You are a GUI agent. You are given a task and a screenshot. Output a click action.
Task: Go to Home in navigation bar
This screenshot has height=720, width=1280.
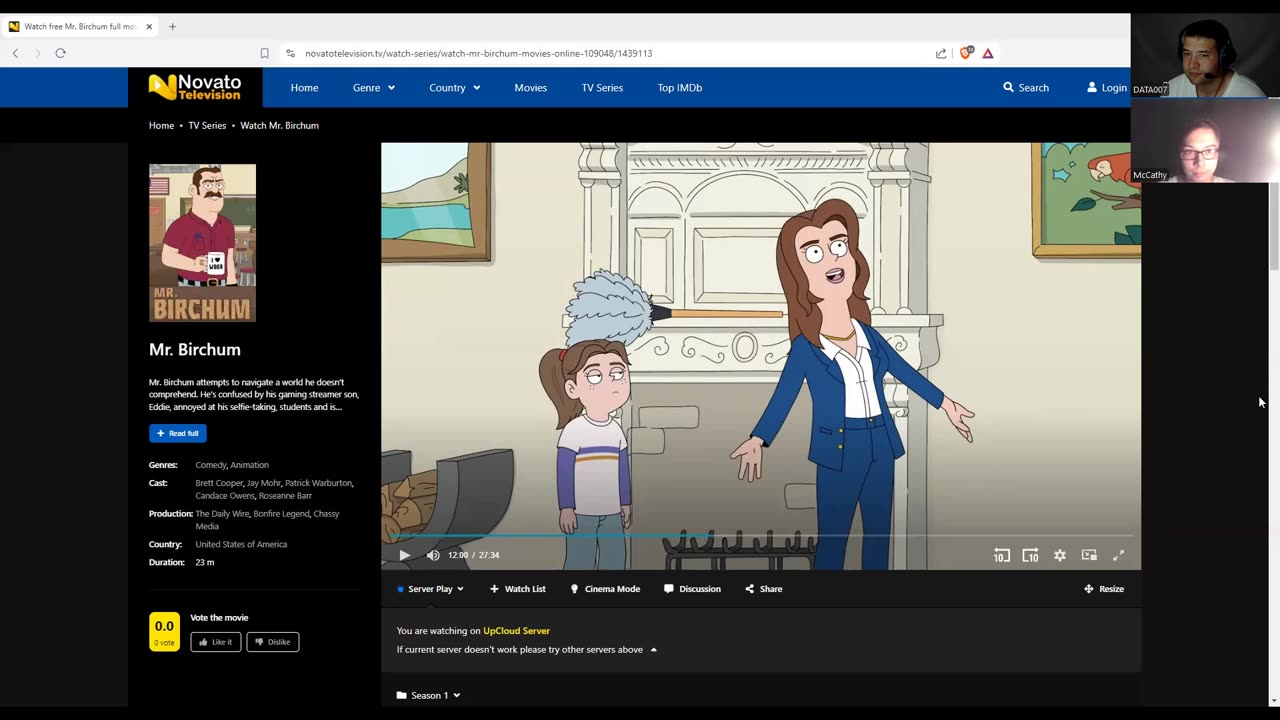[304, 88]
